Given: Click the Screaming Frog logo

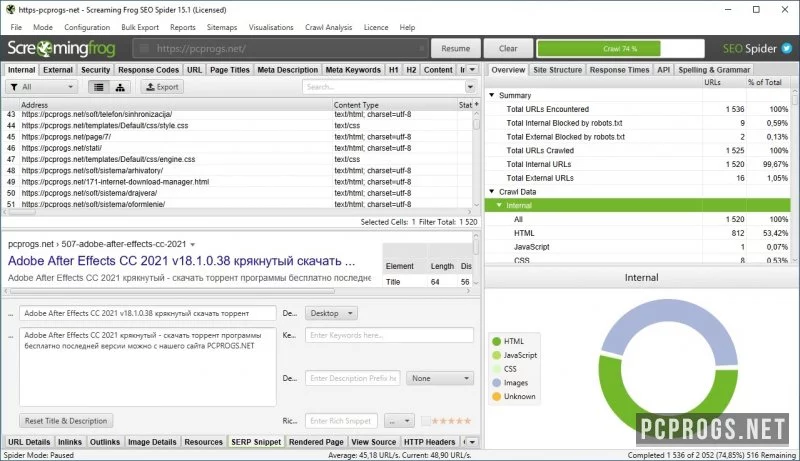Looking at the screenshot, I should click(x=61, y=48).
